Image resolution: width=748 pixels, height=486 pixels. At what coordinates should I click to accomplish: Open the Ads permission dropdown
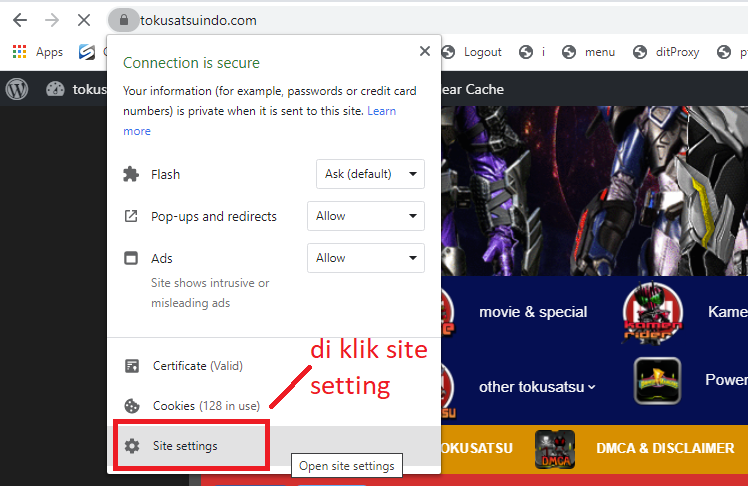(x=366, y=258)
